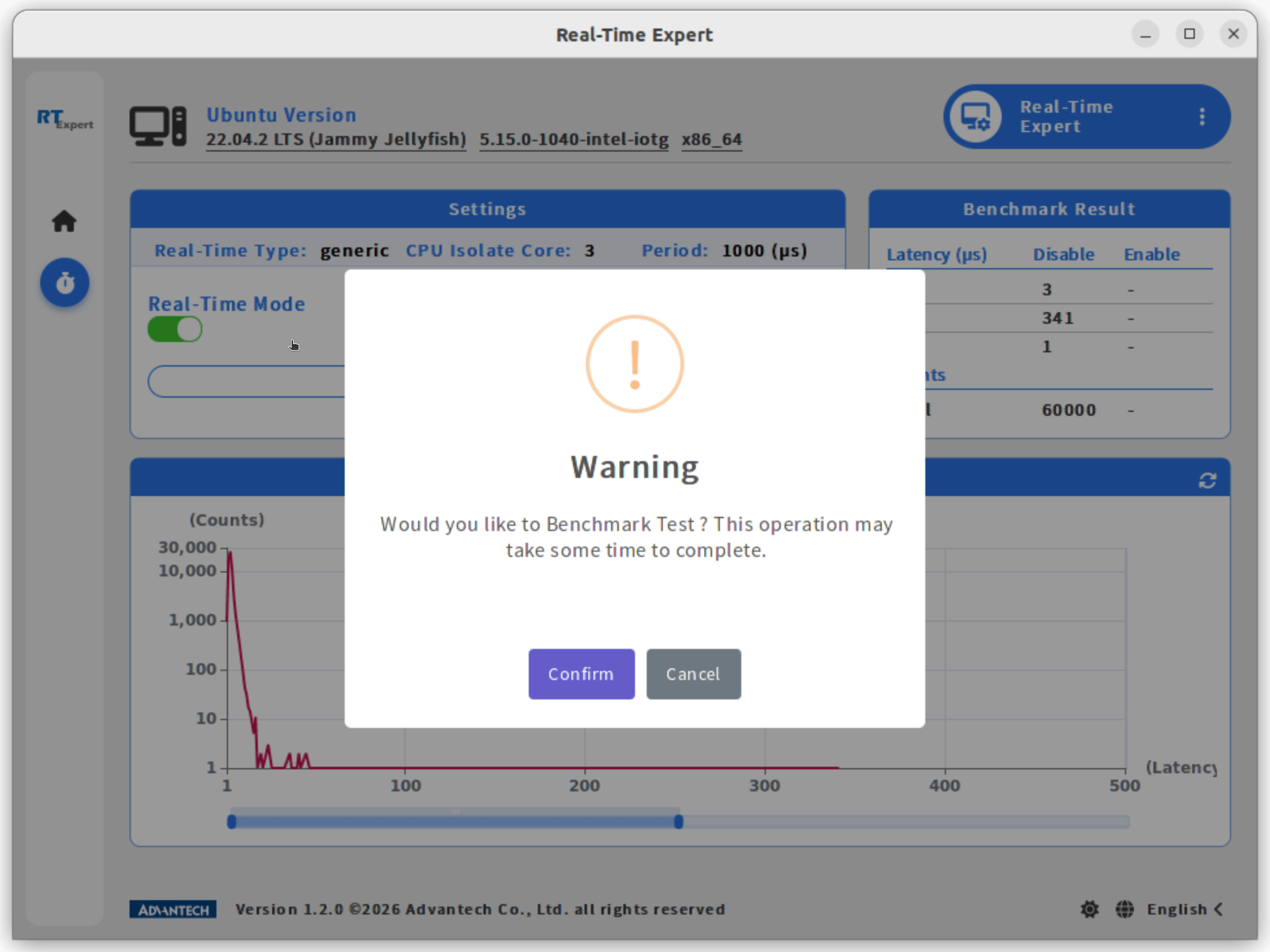Click the Latency (µs) column header
The height and width of the screenshot is (952, 1270).
[937, 255]
